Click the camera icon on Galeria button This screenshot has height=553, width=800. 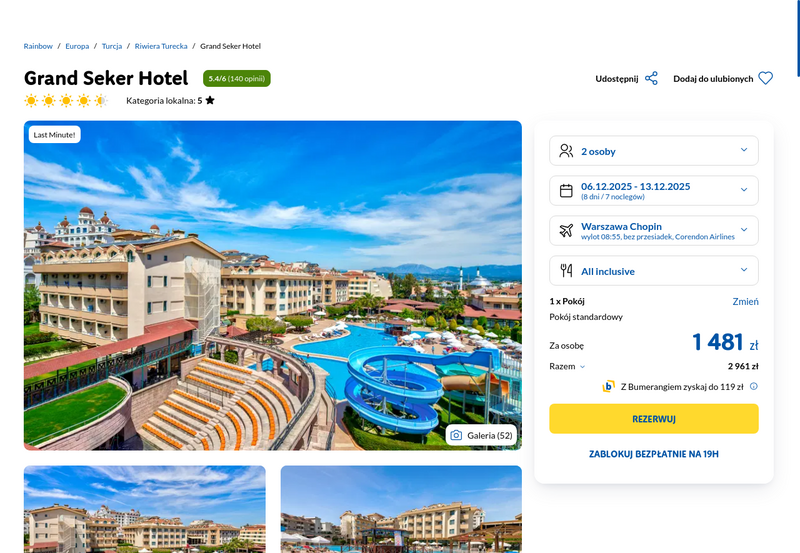click(456, 435)
